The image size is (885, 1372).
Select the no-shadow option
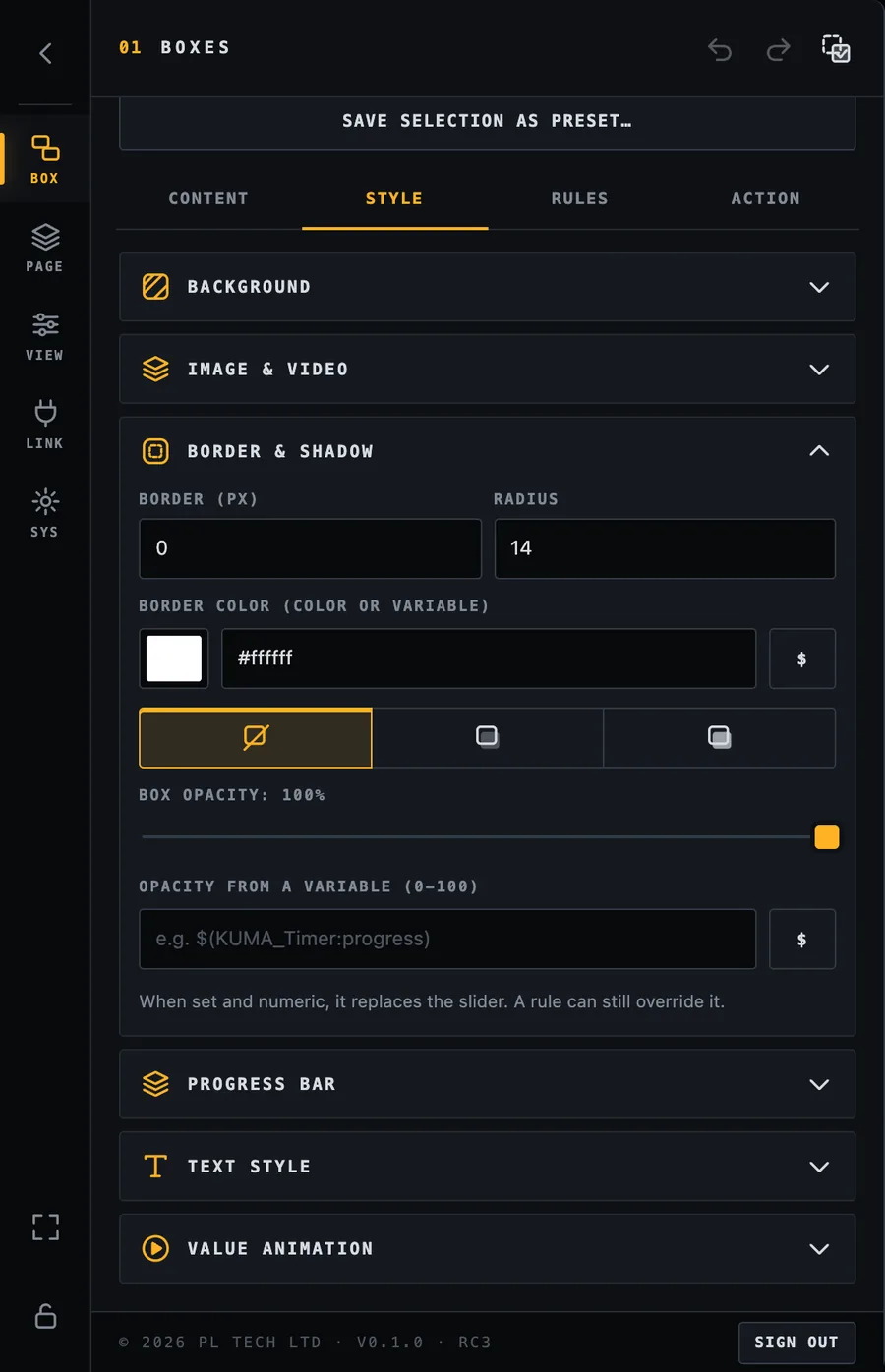tap(256, 737)
